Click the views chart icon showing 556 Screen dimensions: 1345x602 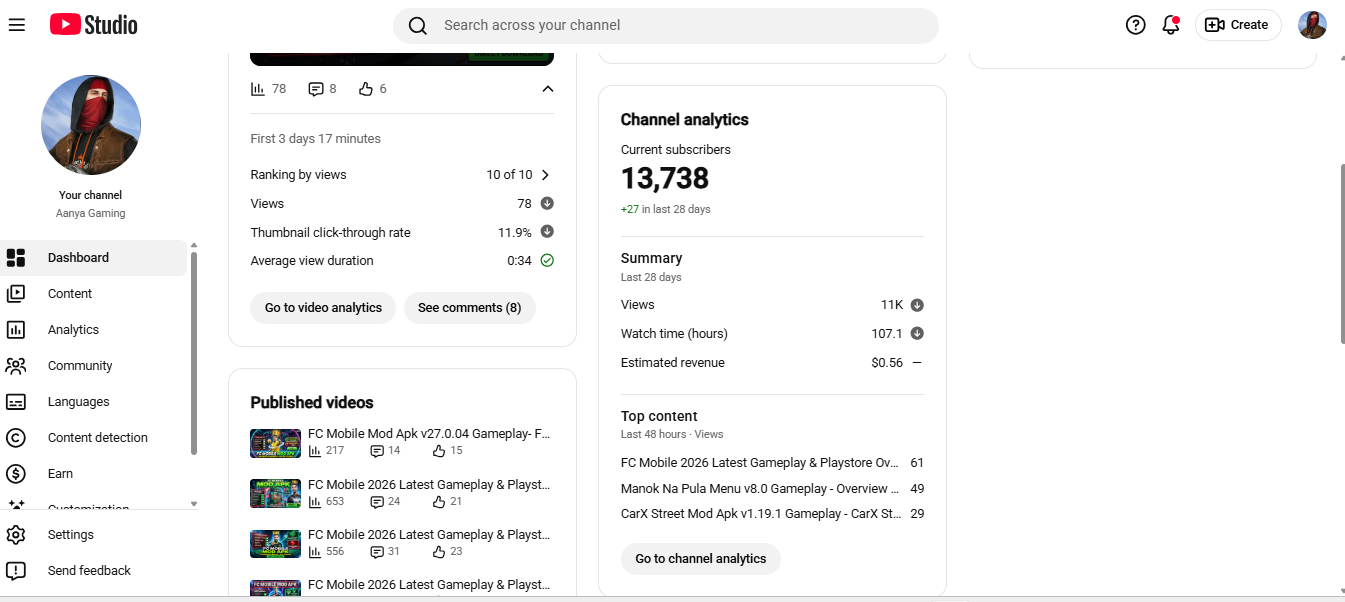(x=315, y=551)
